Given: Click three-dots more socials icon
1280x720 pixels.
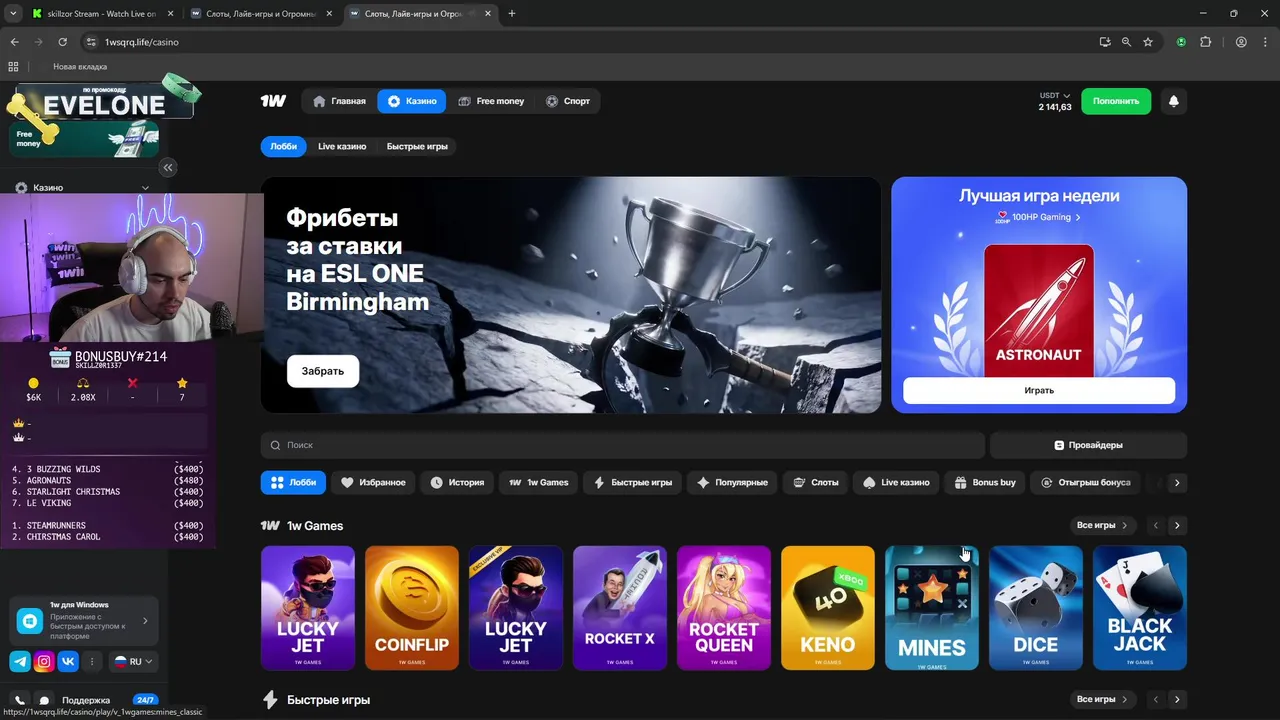Looking at the screenshot, I should (92, 661).
